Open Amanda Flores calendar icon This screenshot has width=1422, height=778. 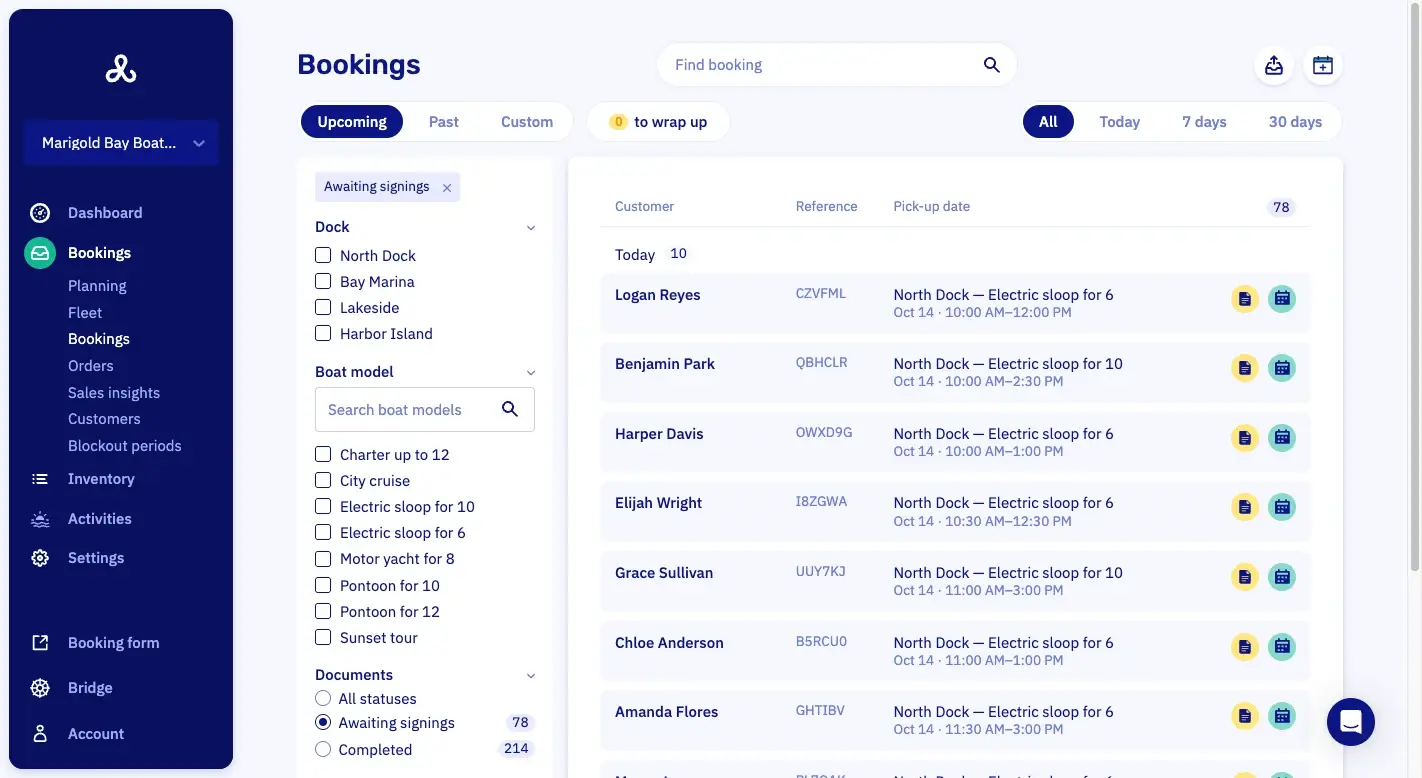1282,716
